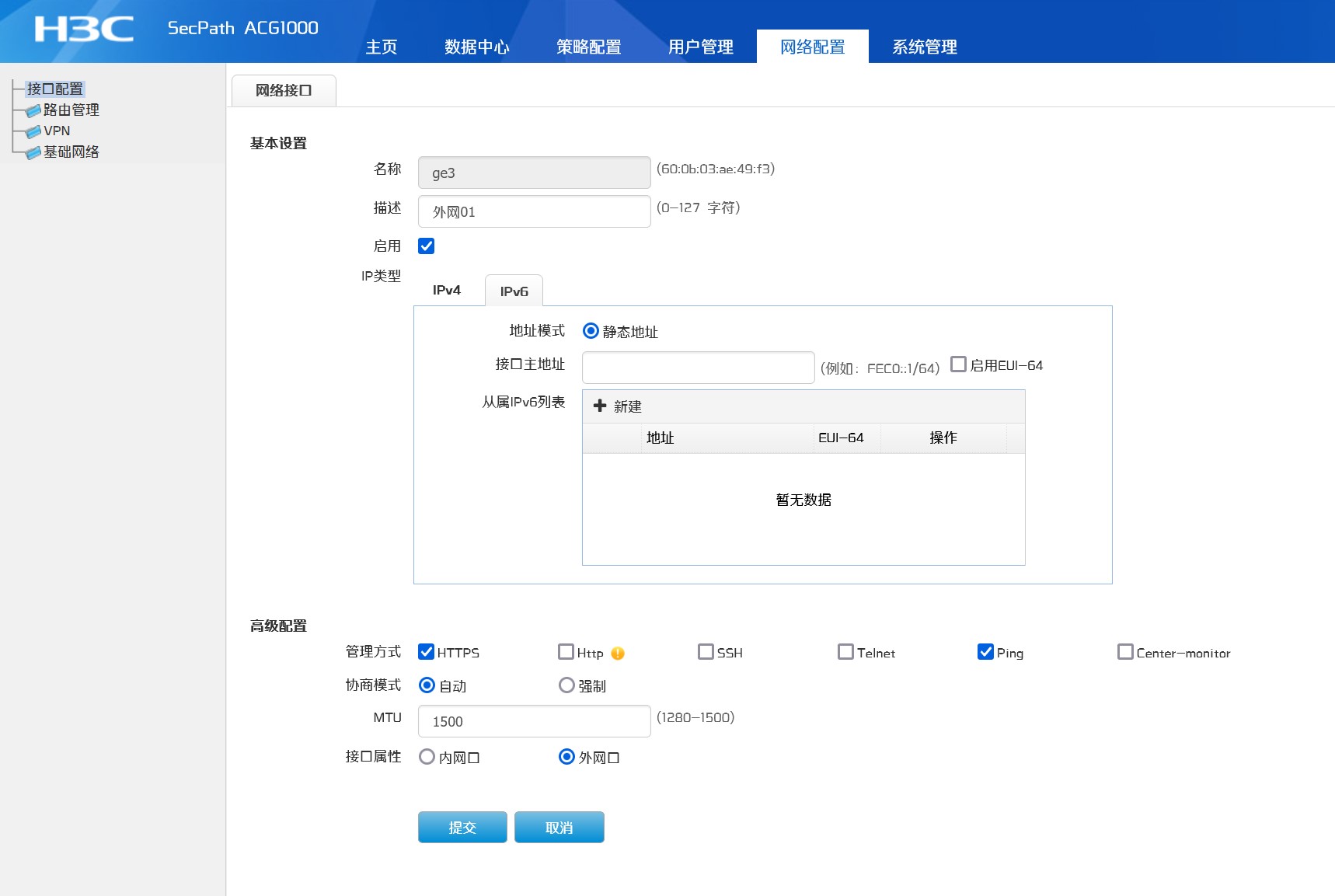Open the 系统管理 top menu
Viewport: 1335px width, 896px height.
924,47
